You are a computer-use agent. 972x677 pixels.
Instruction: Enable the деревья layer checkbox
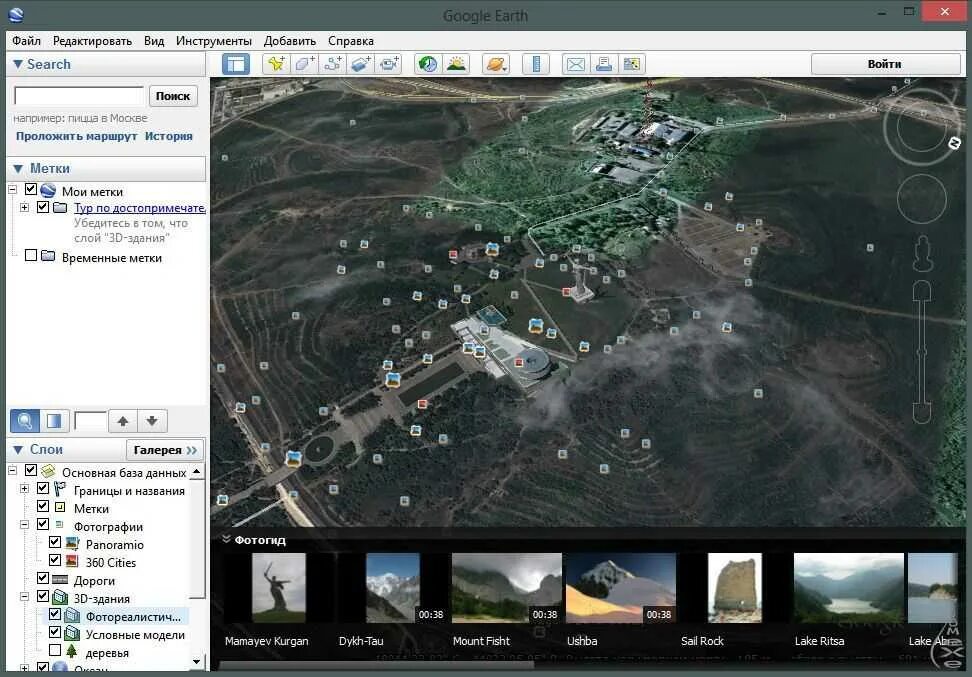pyautogui.click(x=55, y=650)
